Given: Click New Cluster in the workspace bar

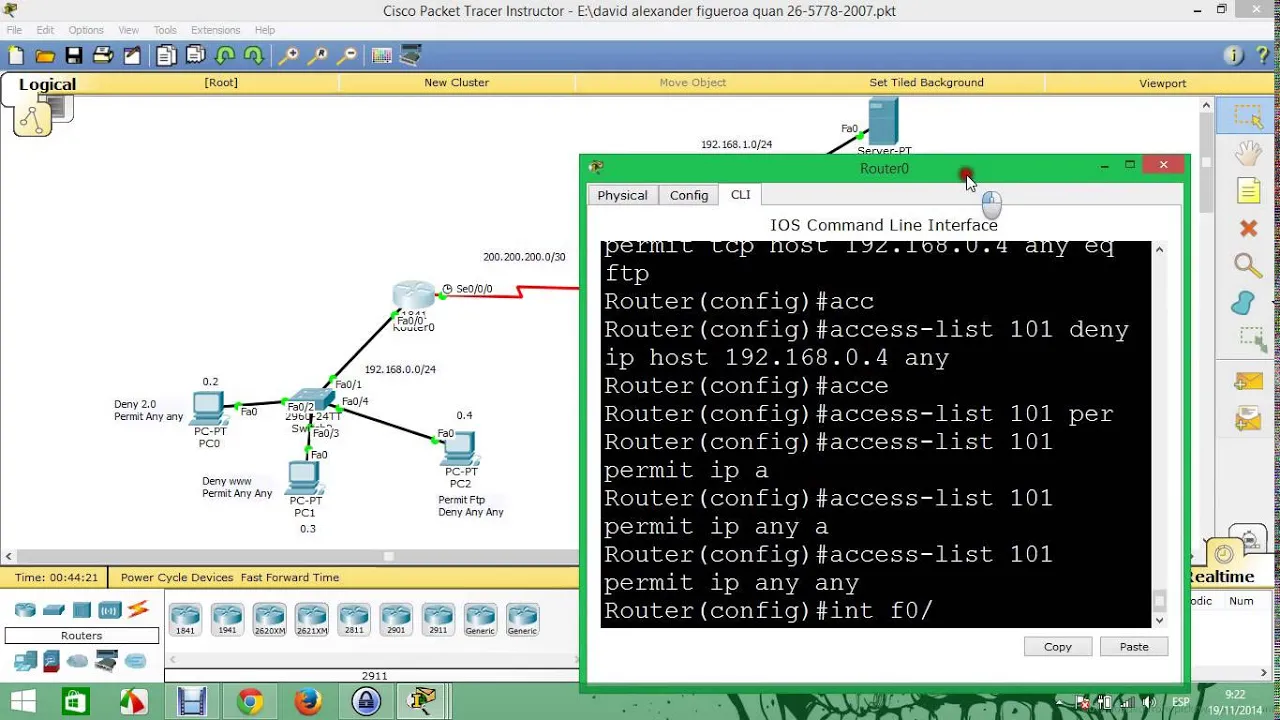Looking at the screenshot, I should pyautogui.click(x=456, y=83).
